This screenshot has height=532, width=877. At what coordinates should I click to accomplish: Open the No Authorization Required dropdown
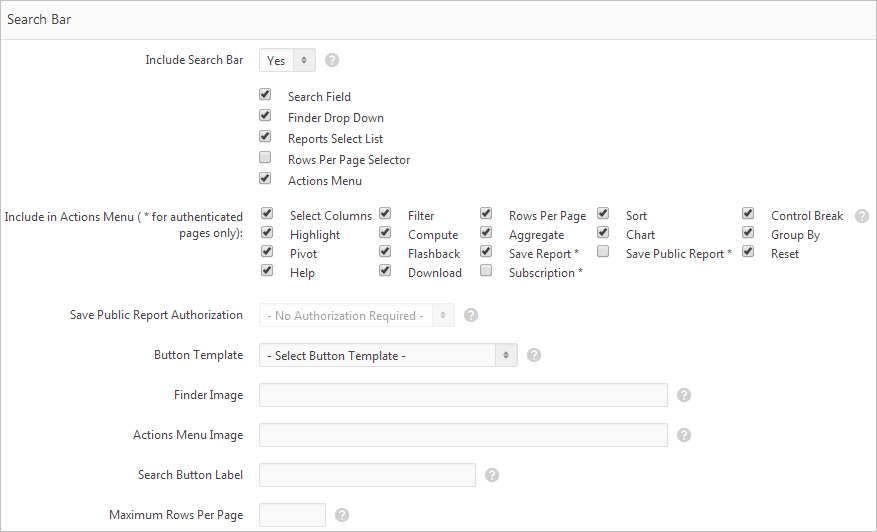coord(356,316)
